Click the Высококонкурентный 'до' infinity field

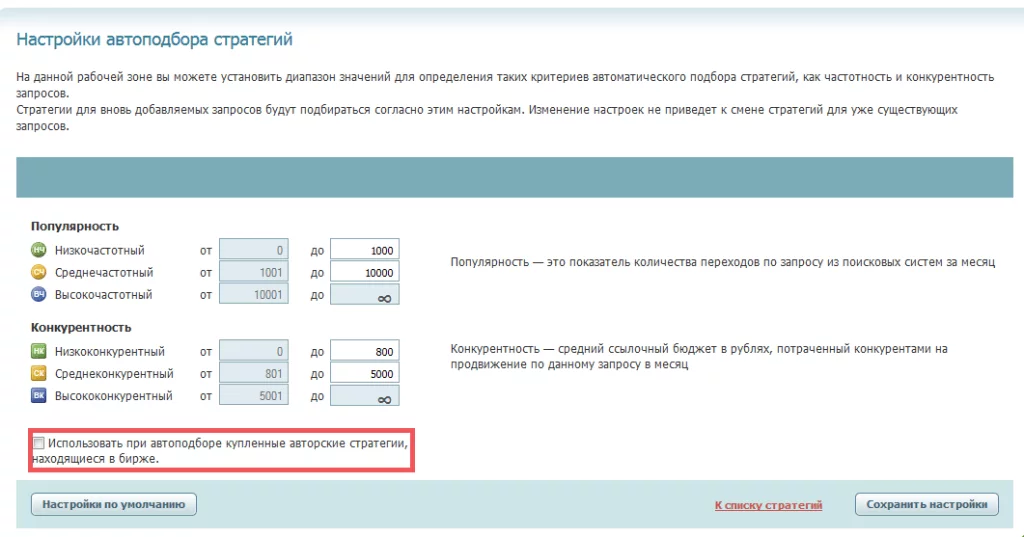point(364,395)
